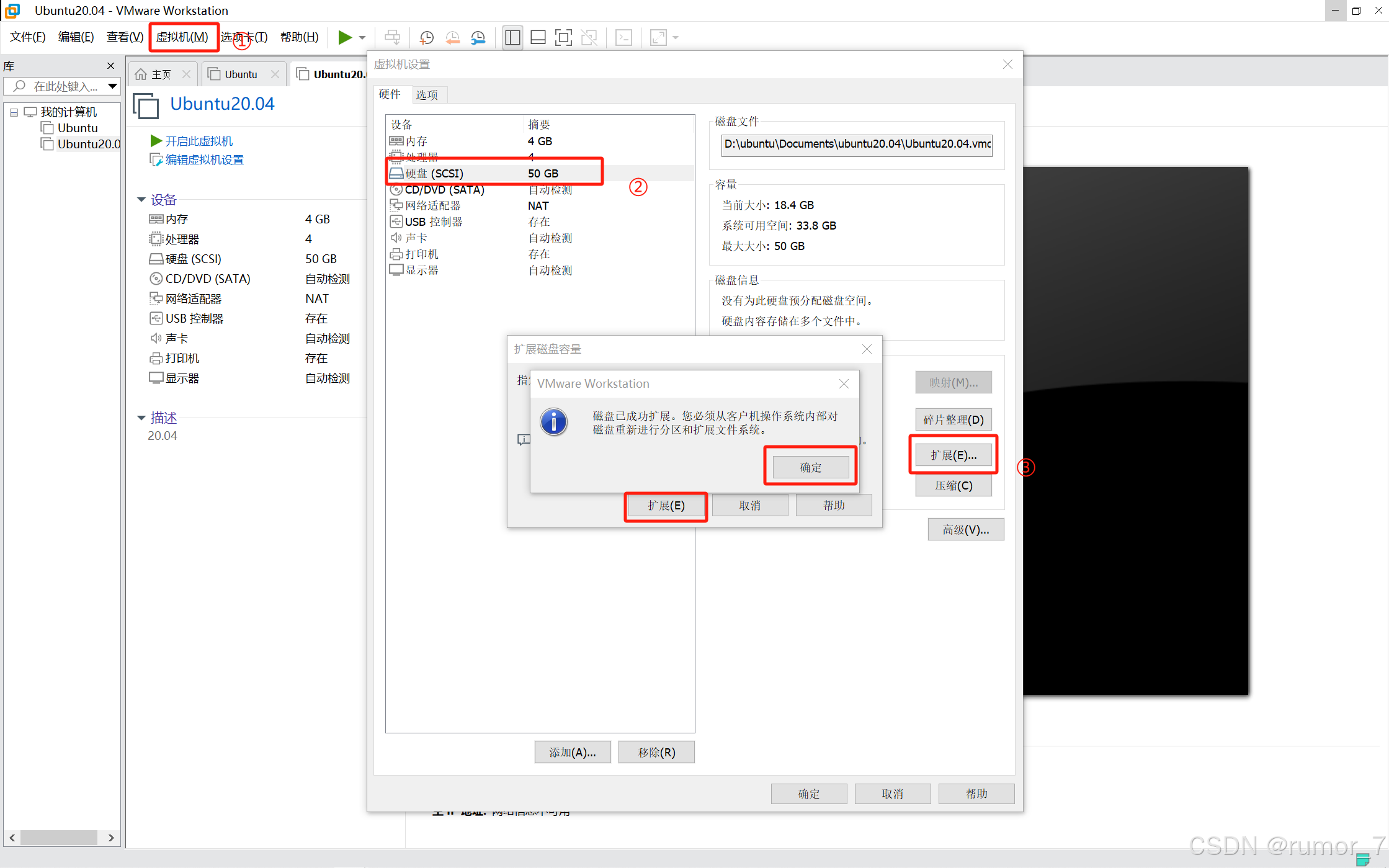Screen dimensions: 1389x868
Task: Click the revert to snapshot icon
Action: pyautogui.click(x=453, y=38)
